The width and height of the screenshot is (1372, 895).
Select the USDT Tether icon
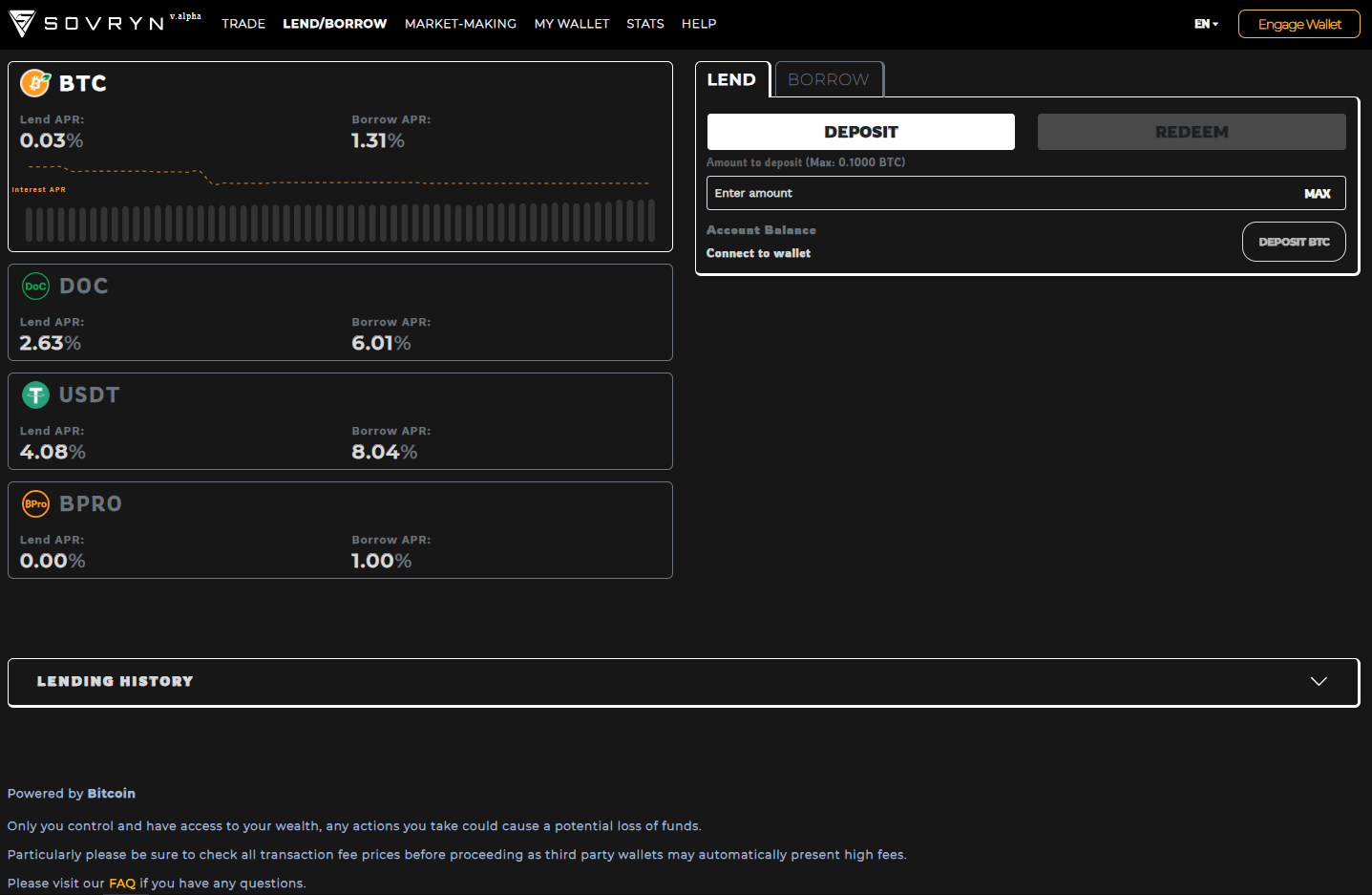35,394
